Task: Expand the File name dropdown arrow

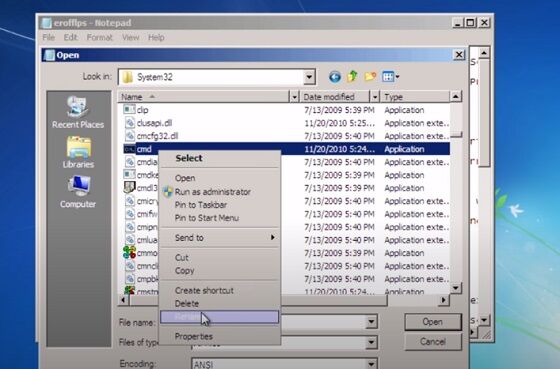Action: (371, 322)
